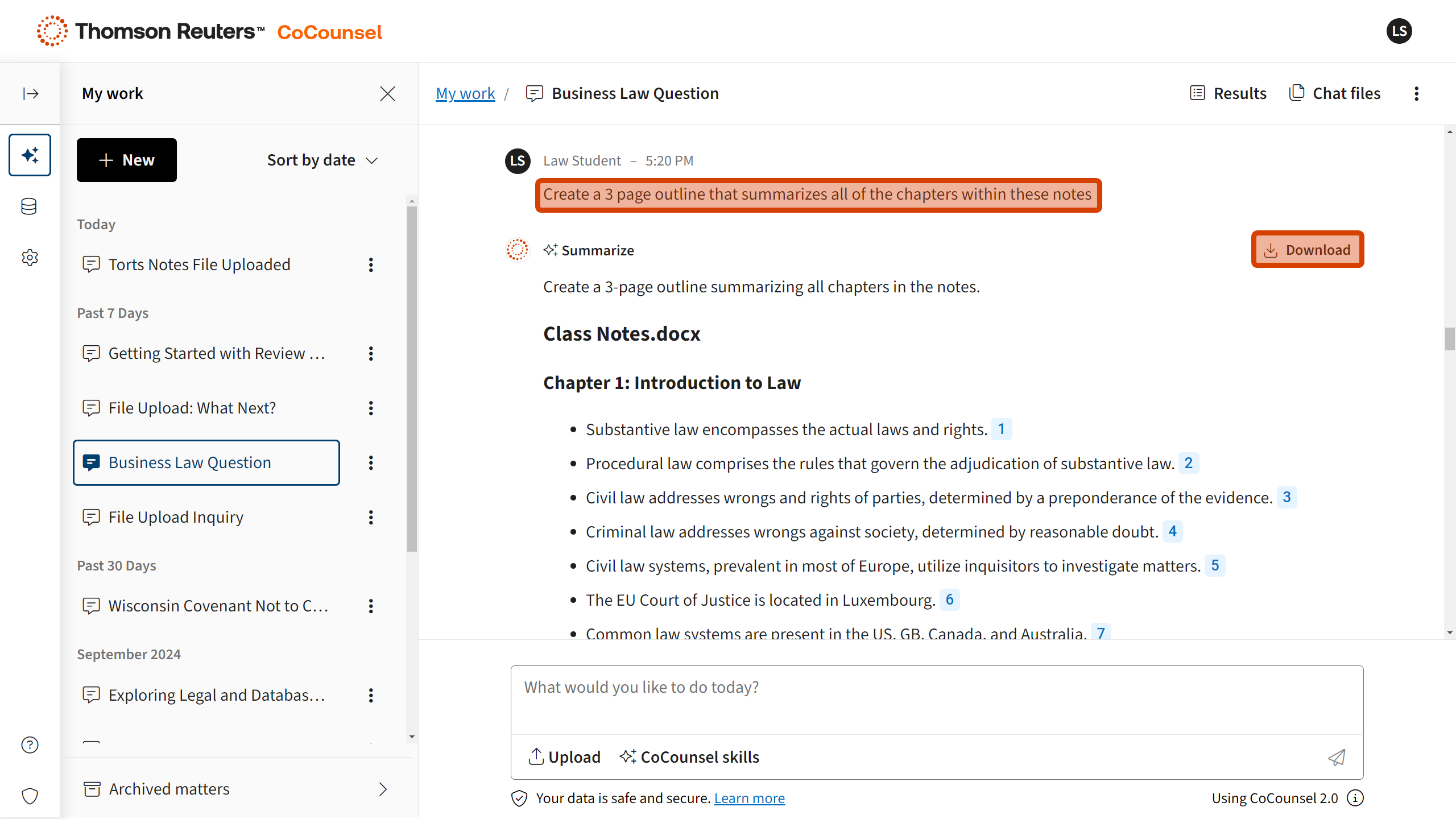Open the LS user profile avatar
The width and height of the screenshot is (1456, 819).
point(1399,31)
